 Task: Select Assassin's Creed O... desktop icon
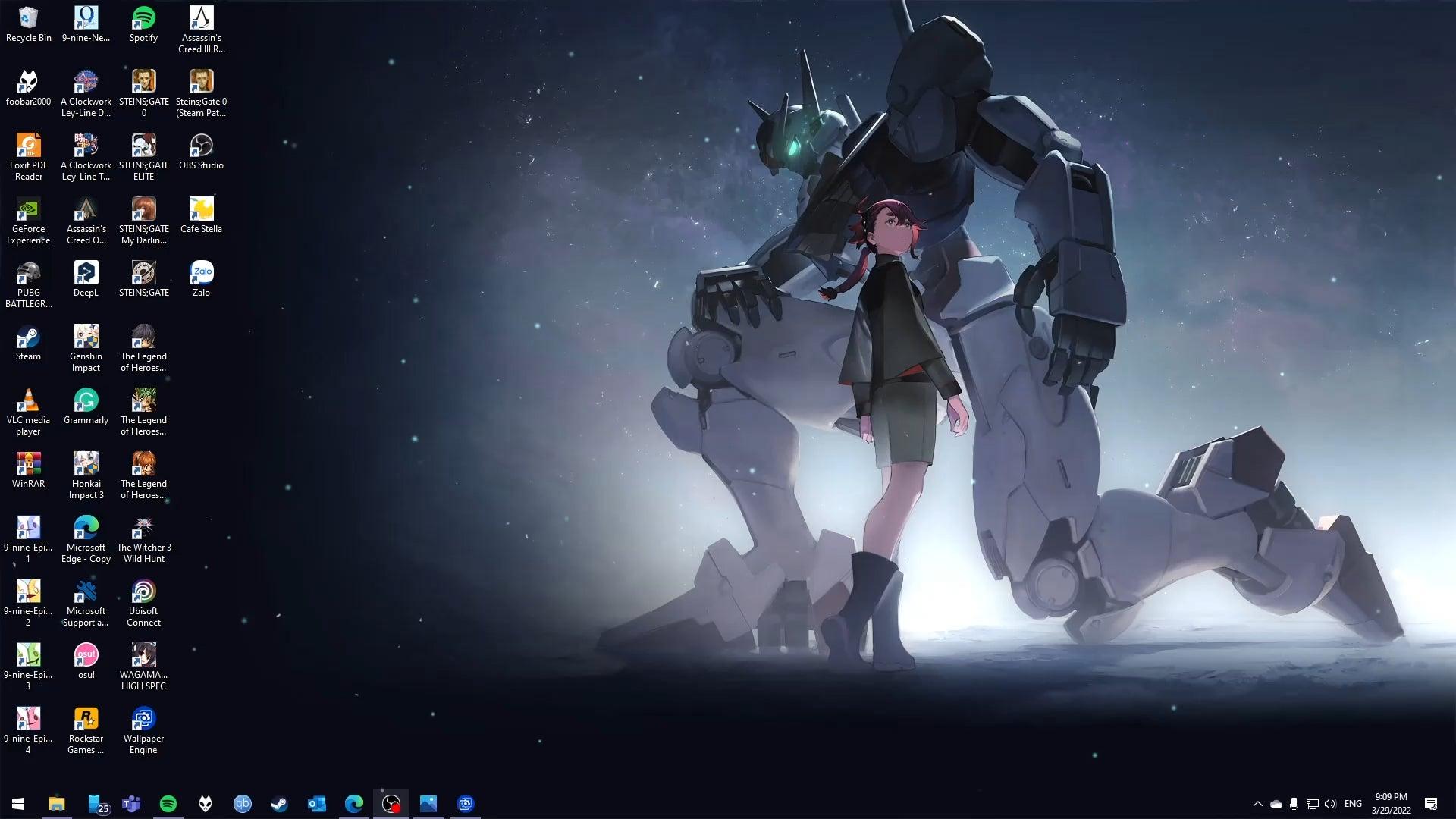tap(86, 221)
